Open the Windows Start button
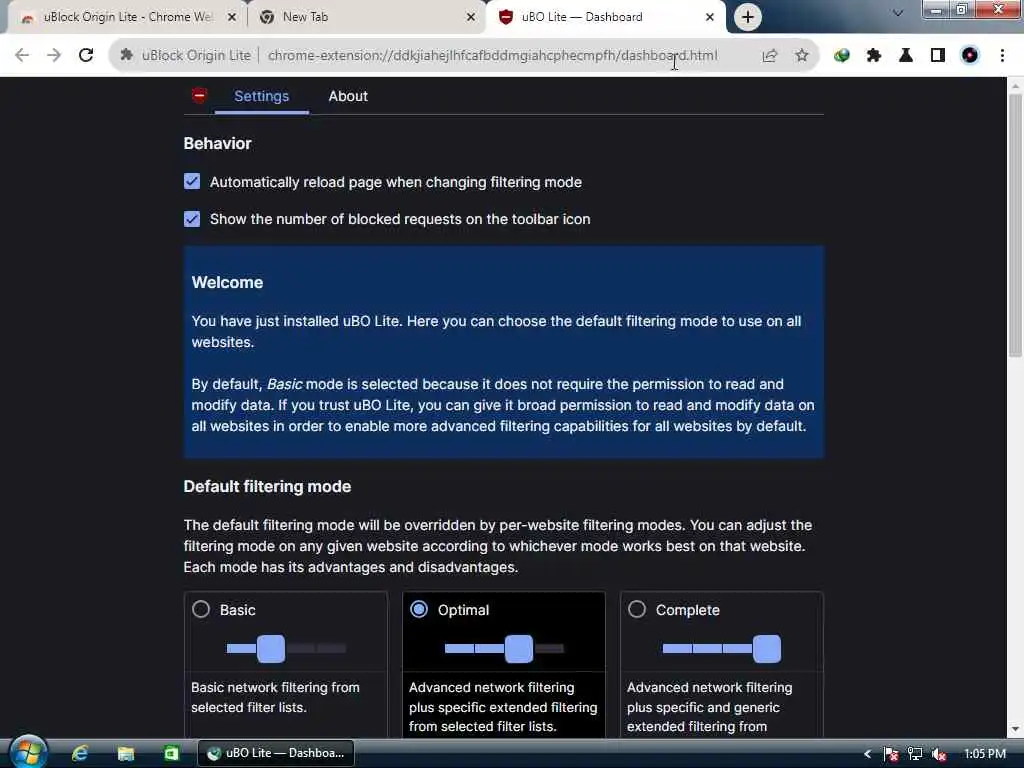Screen dimensions: 1024x768 (27, 752)
